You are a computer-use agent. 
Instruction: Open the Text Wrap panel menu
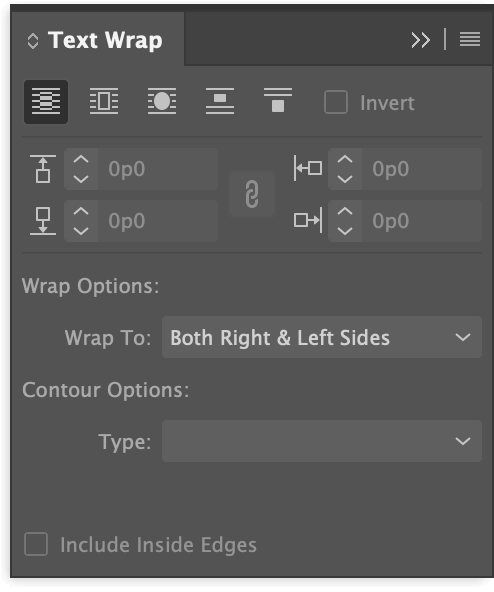(x=470, y=39)
